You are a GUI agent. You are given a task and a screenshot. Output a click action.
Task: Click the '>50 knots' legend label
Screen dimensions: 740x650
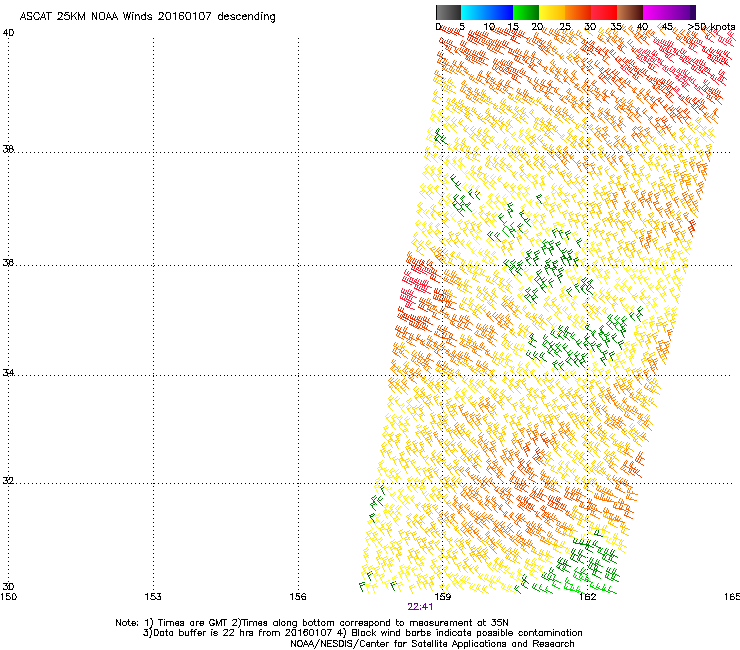pyautogui.click(x=711, y=27)
